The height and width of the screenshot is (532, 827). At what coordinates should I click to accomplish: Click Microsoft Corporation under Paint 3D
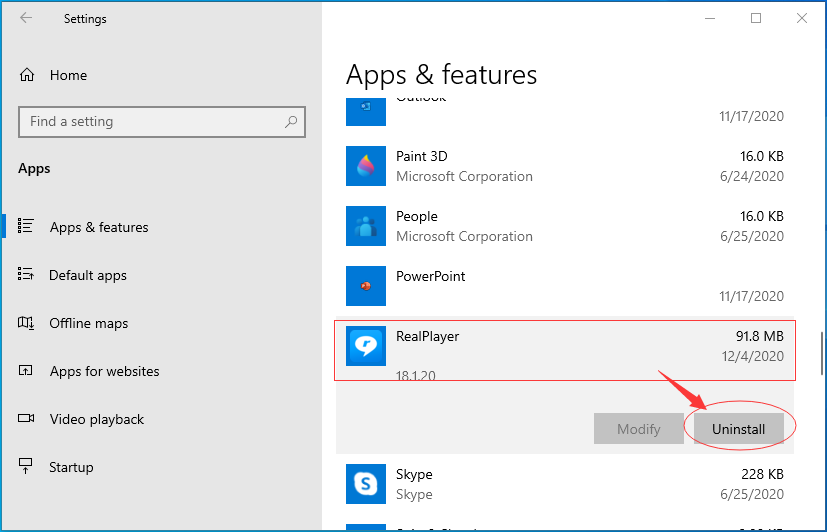pos(464,176)
